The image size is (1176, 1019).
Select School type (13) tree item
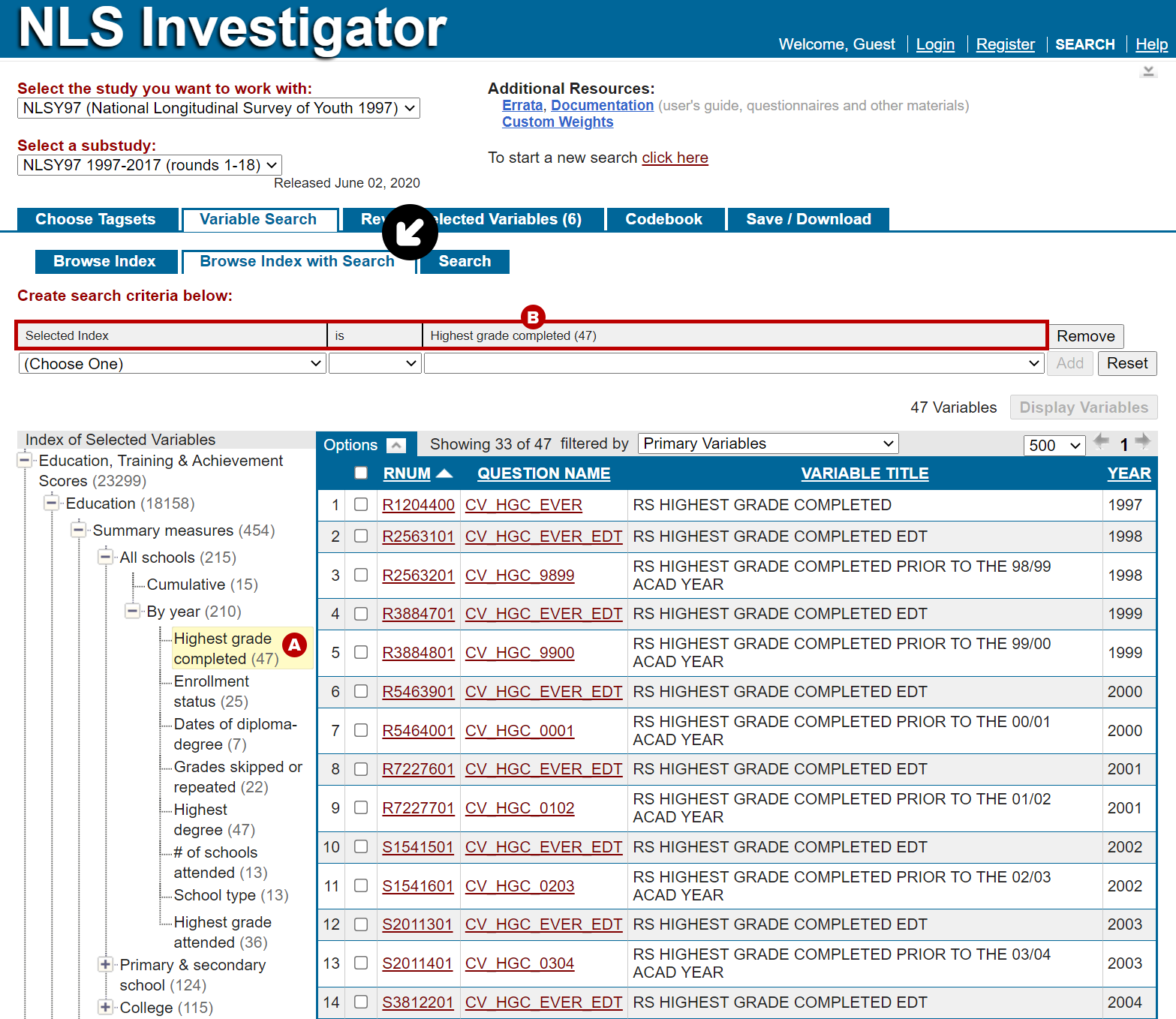(x=231, y=895)
